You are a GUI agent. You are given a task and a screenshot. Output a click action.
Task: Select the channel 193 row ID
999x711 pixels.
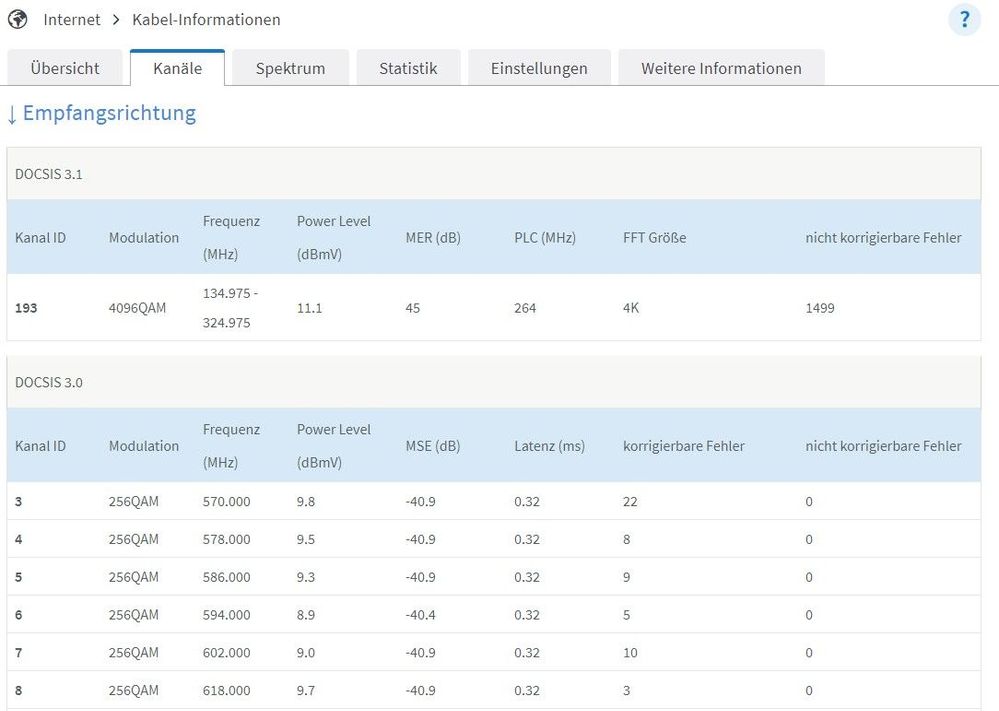pos(26,308)
